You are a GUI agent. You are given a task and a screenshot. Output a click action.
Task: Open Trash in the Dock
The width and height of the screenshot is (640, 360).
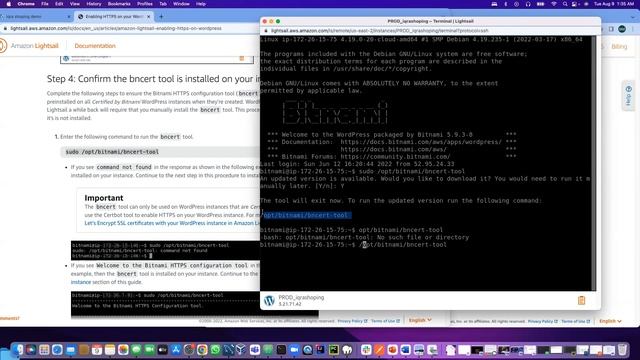pos(622,349)
